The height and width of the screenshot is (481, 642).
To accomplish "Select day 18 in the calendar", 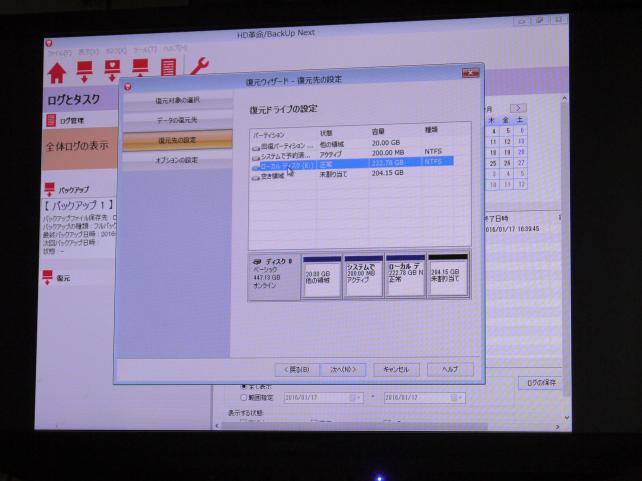I will 493,152.
